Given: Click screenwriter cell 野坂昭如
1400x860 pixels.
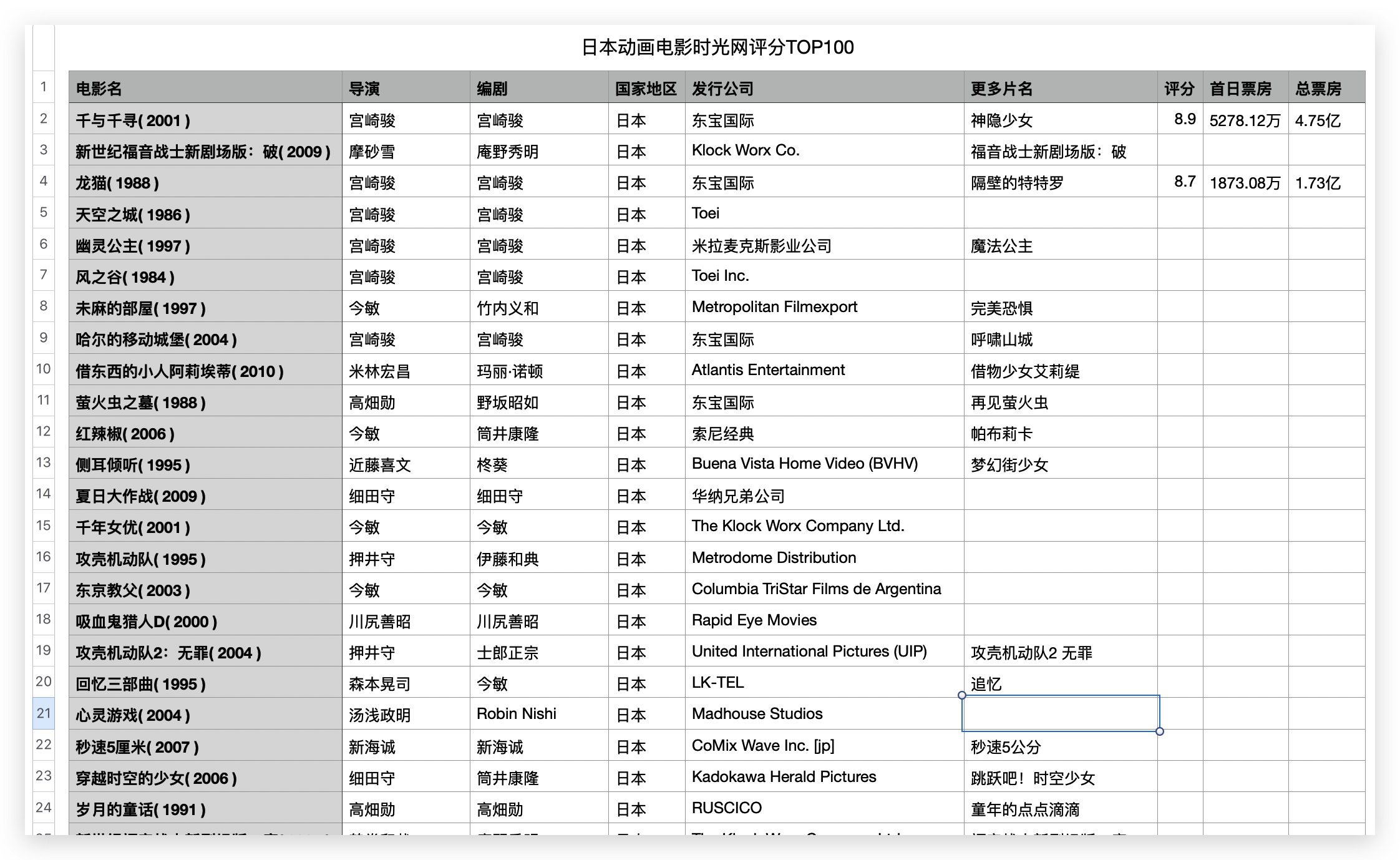Looking at the screenshot, I should tap(539, 401).
